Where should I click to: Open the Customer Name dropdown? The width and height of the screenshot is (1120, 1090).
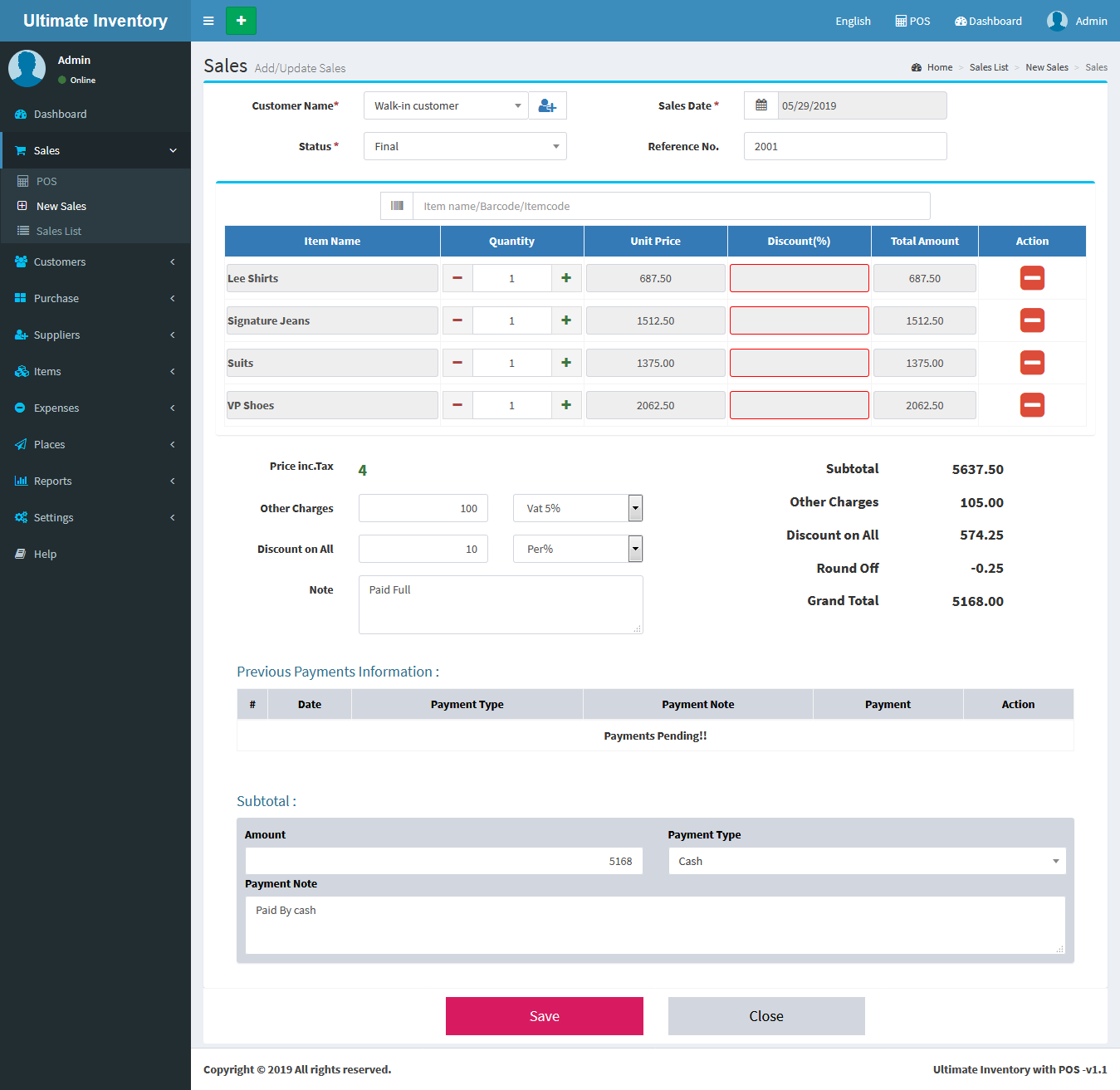446,105
